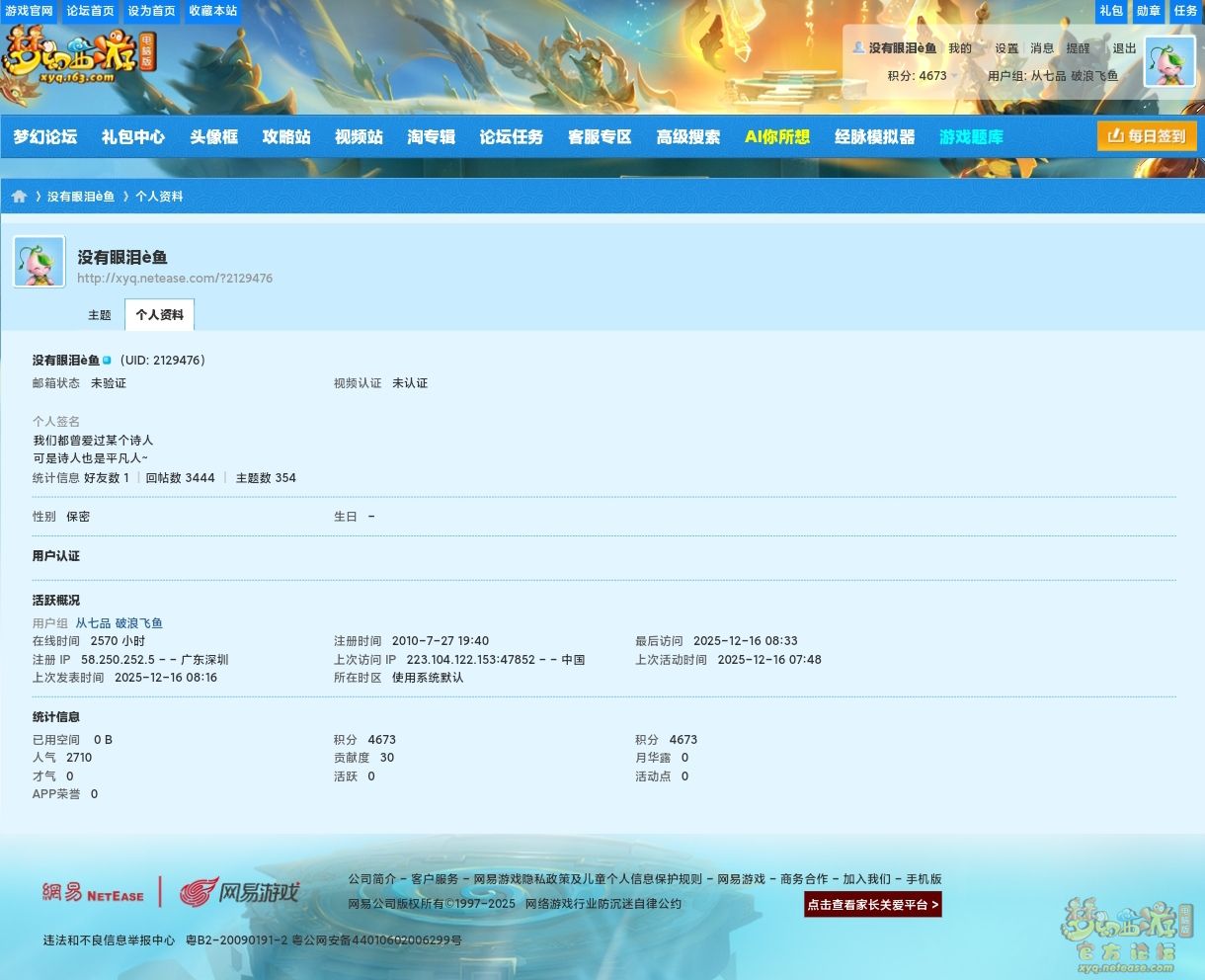
Task: Click the small user icon before 没有眼泪è鱼 in header
Action: click(858, 47)
